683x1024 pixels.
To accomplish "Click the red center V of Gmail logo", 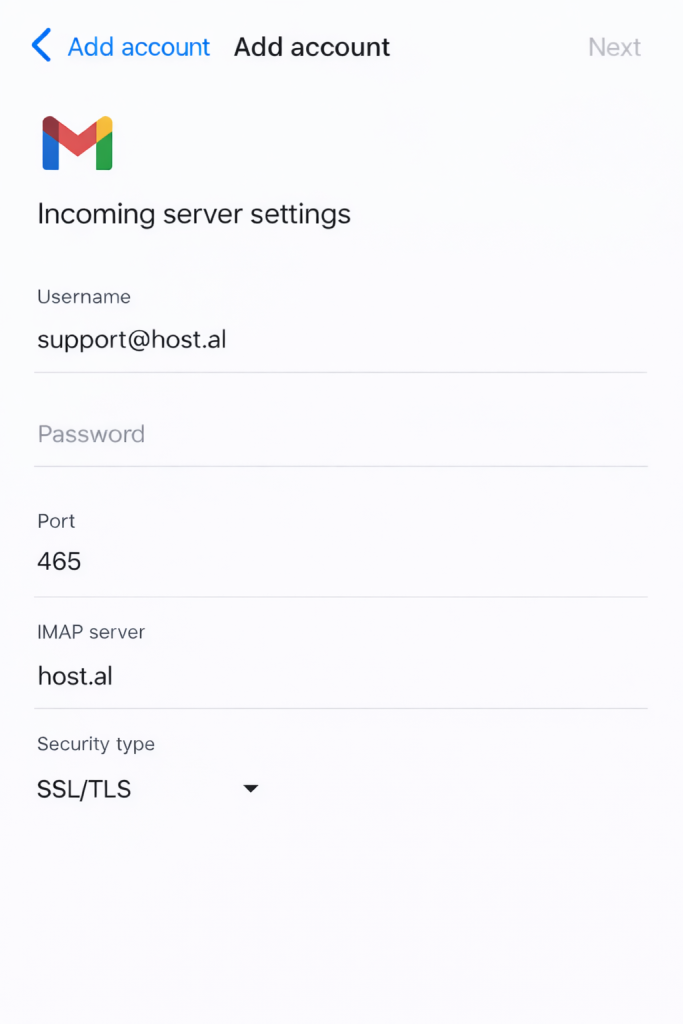I will pyautogui.click(x=77, y=141).
